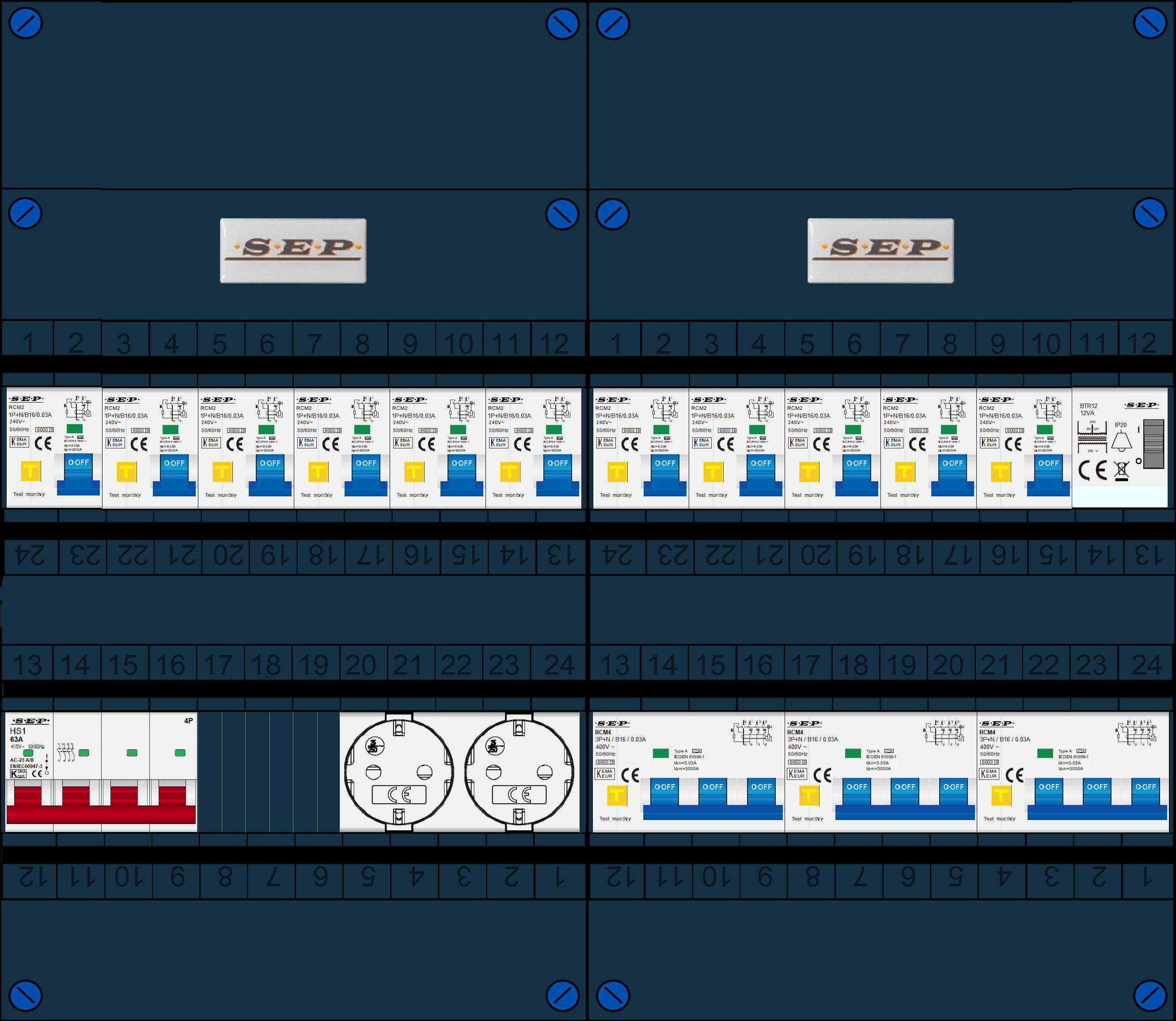This screenshot has height=1021, width=1176.
Task: Click the blue screw left of the left SEP logo plate
Action: [x=26, y=214]
